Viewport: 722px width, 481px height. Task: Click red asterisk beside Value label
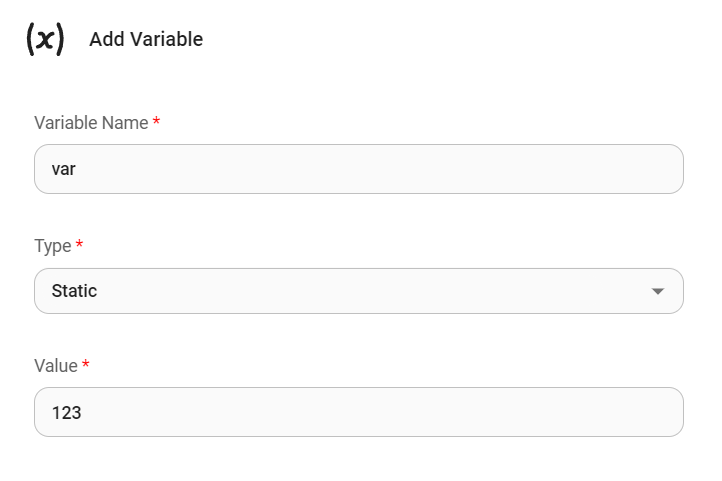coord(86,365)
